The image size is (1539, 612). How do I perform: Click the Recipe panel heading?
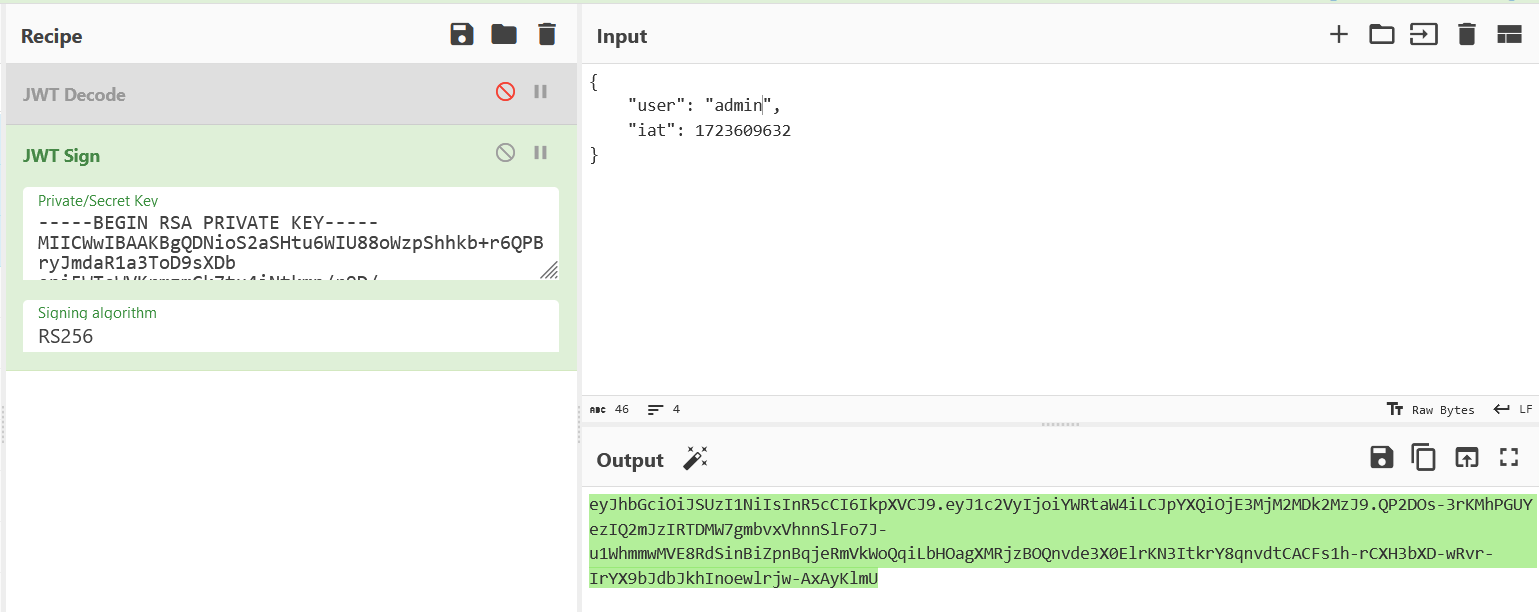(51, 36)
